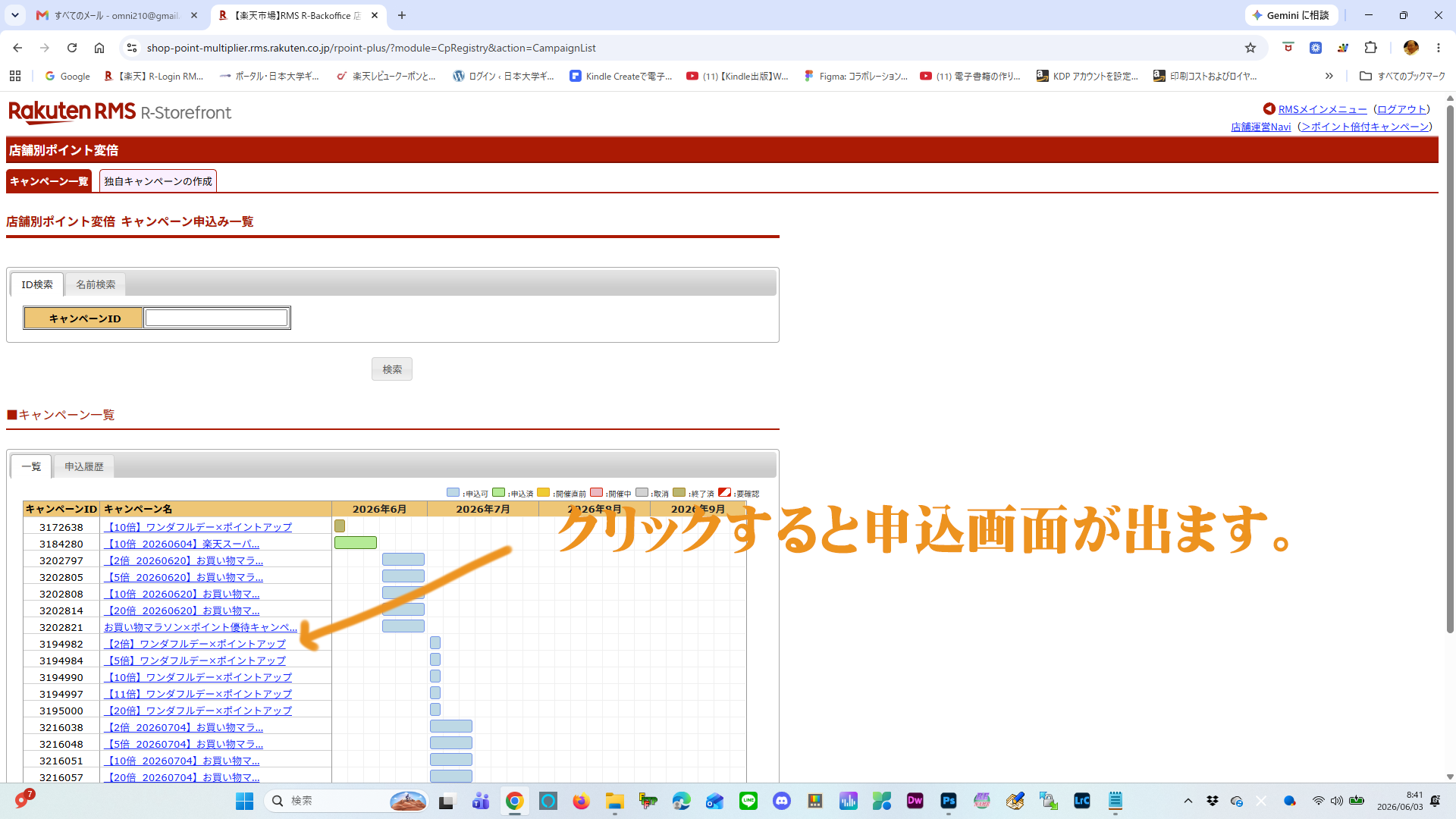
Task: Bookmark this page with the star icon
Action: 1250,48
